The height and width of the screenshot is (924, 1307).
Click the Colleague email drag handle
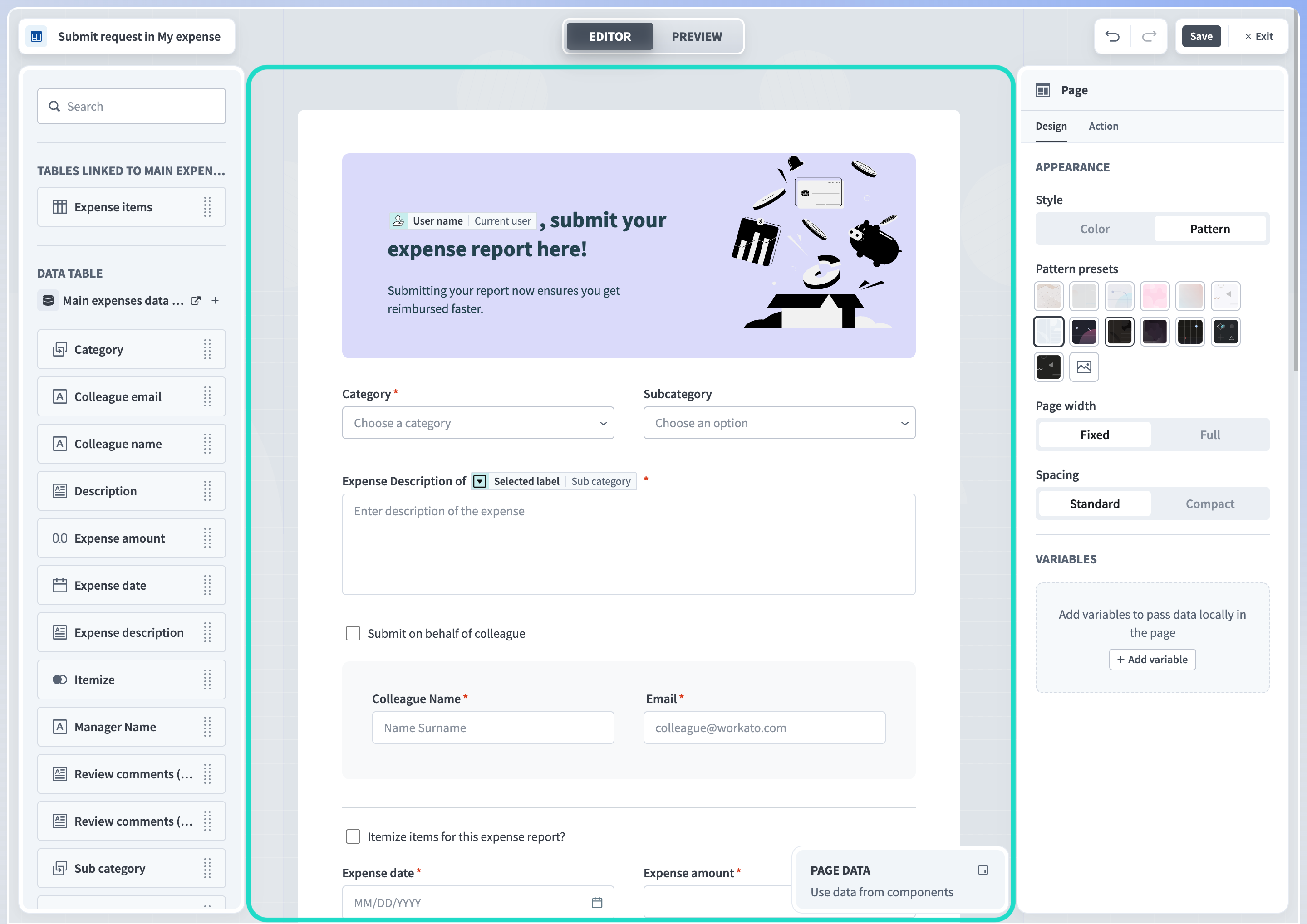(x=207, y=396)
